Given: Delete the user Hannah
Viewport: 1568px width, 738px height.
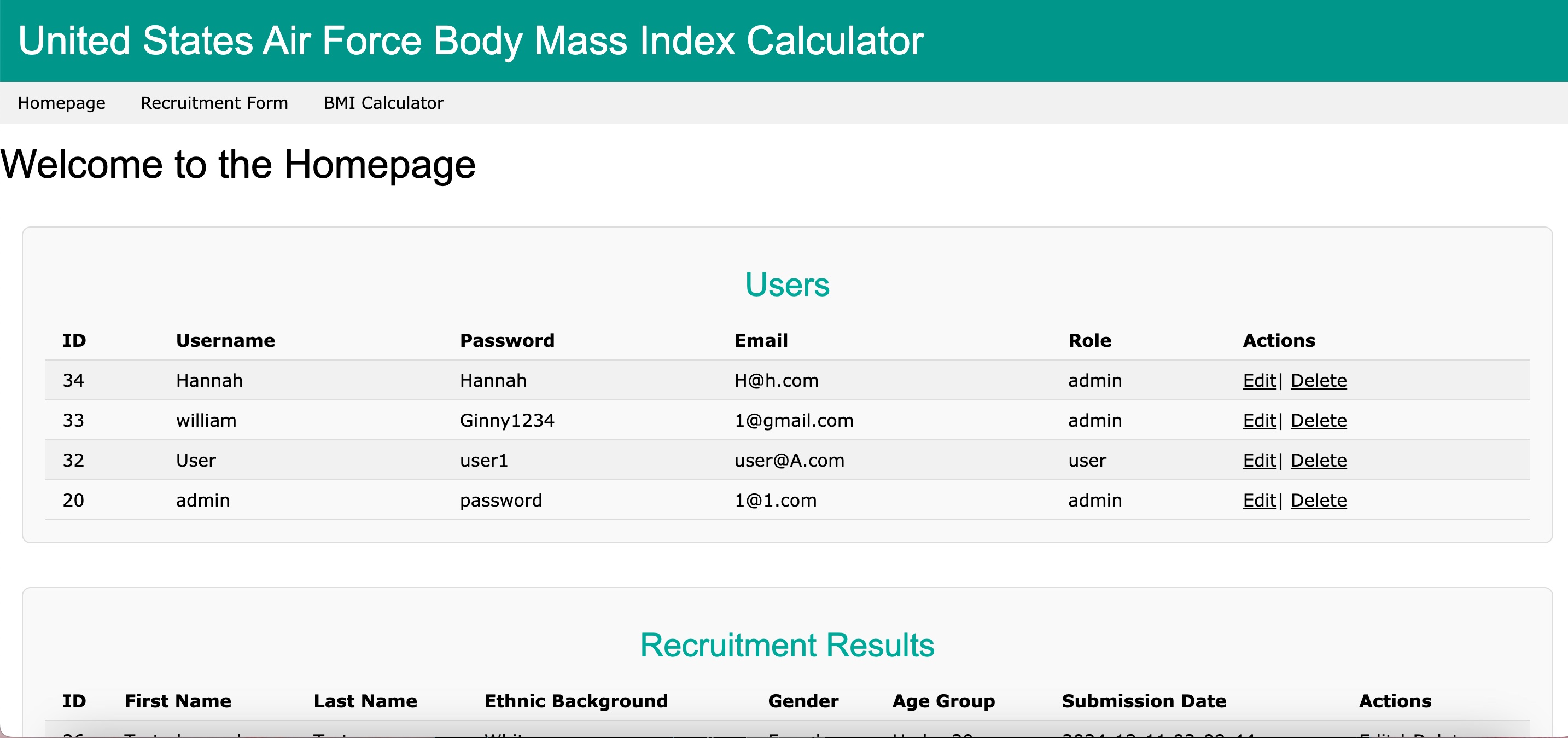Looking at the screenshot, I should [1319, 381].
